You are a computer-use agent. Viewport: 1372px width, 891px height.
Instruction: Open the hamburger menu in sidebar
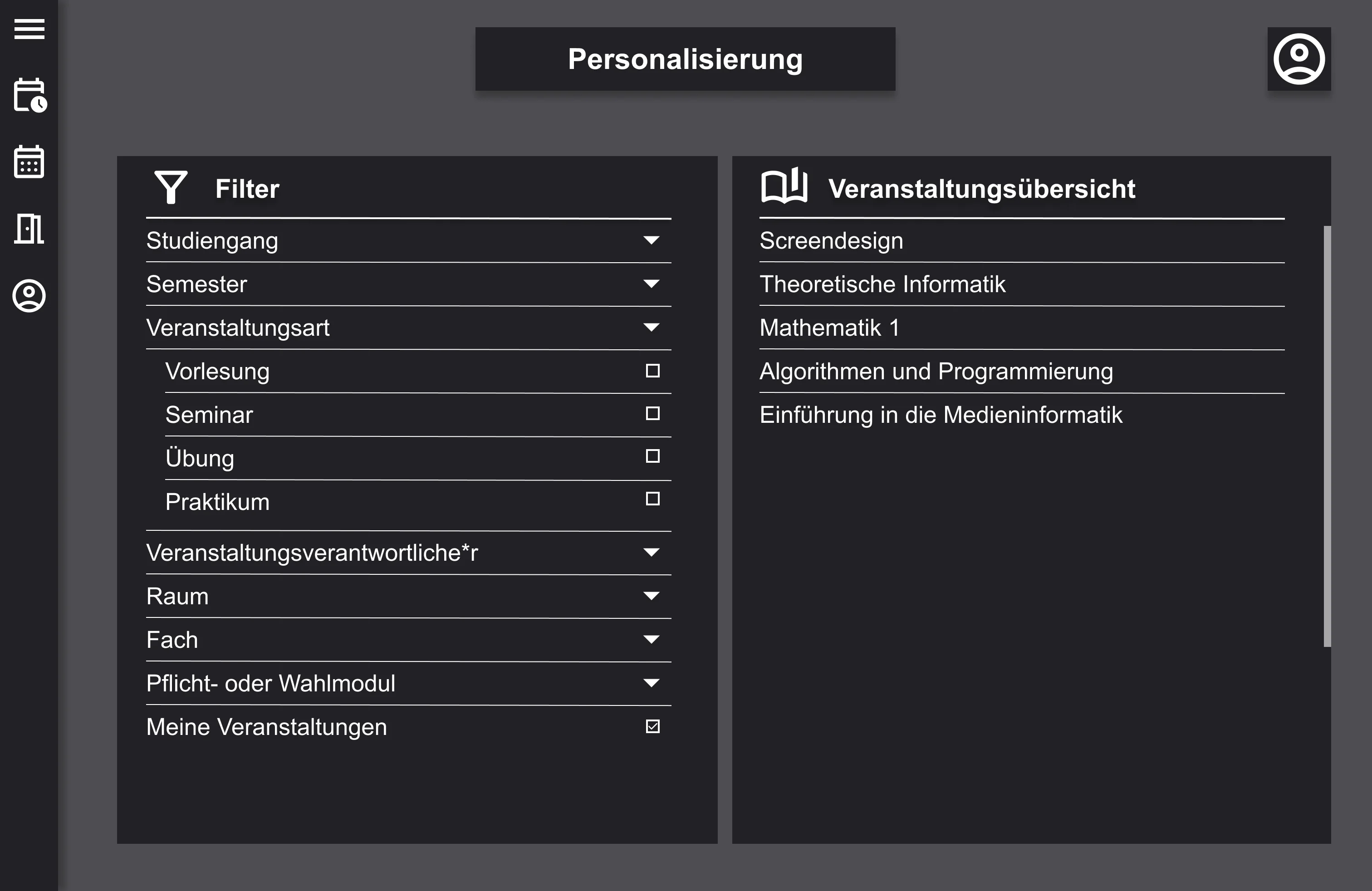point(29,29)
